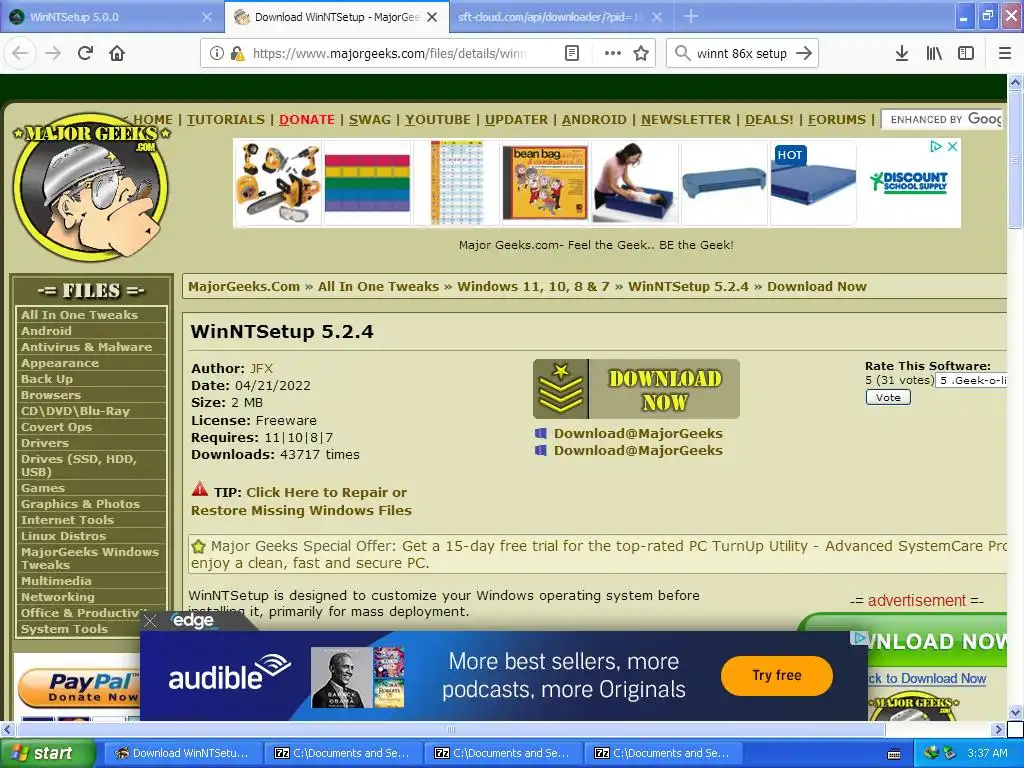
Task: Toggle reader view icon
Action: click(x=572, y=53)
